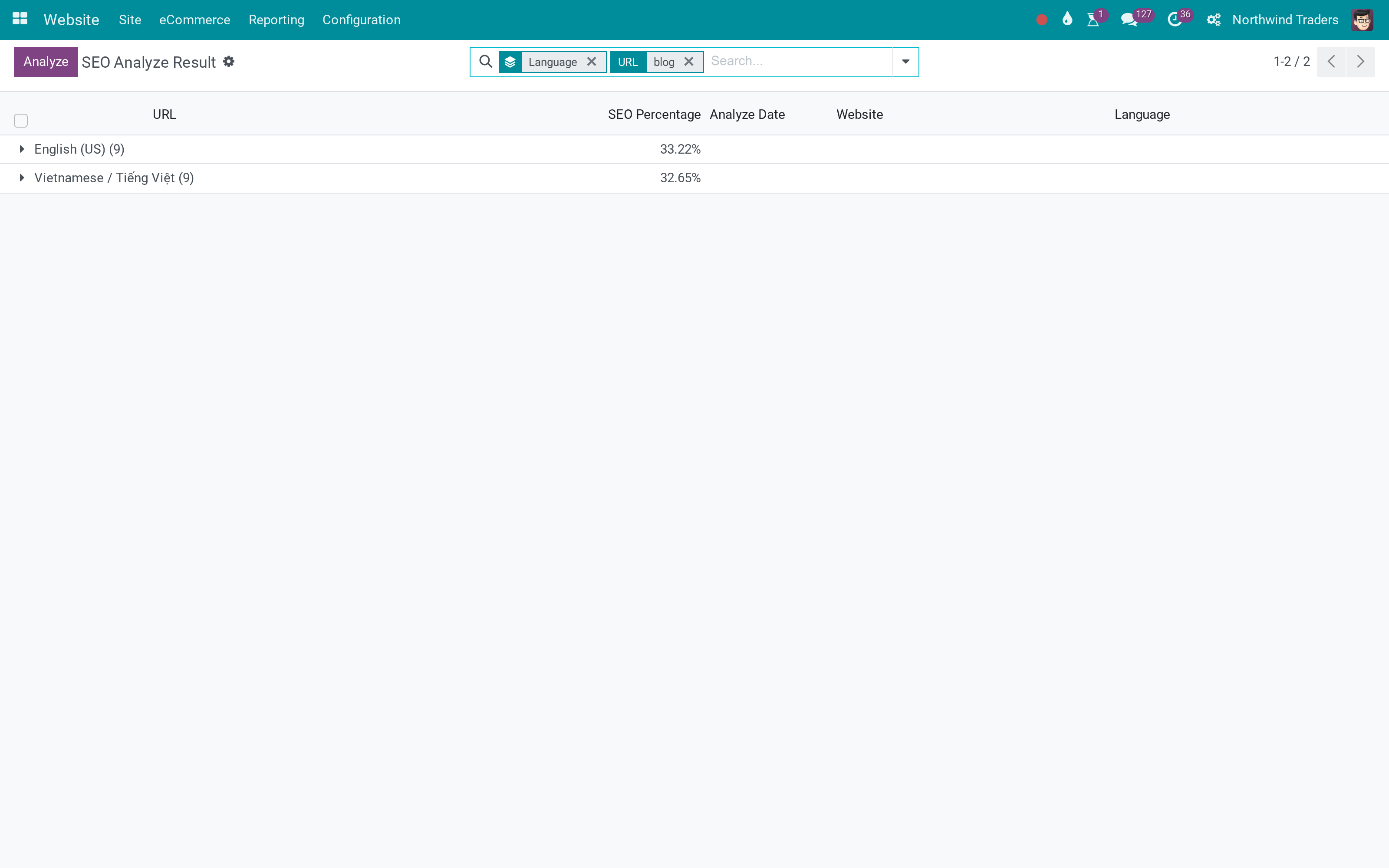The image size is (1389, 868).
Task: Tick the select-all records checkbox
Action: point(21,121)
